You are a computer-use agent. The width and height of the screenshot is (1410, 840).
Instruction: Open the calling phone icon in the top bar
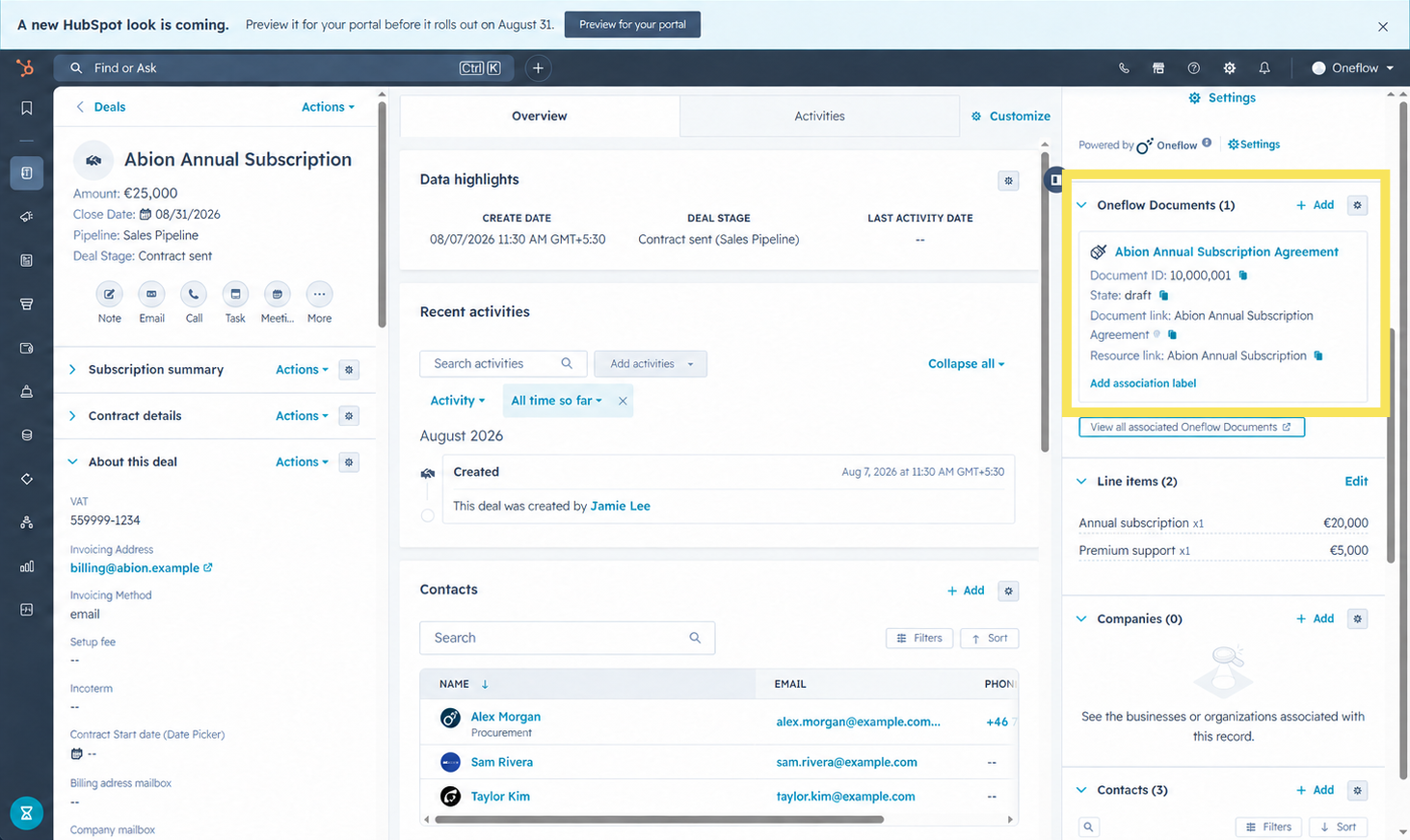click(x=1124, y=68)
